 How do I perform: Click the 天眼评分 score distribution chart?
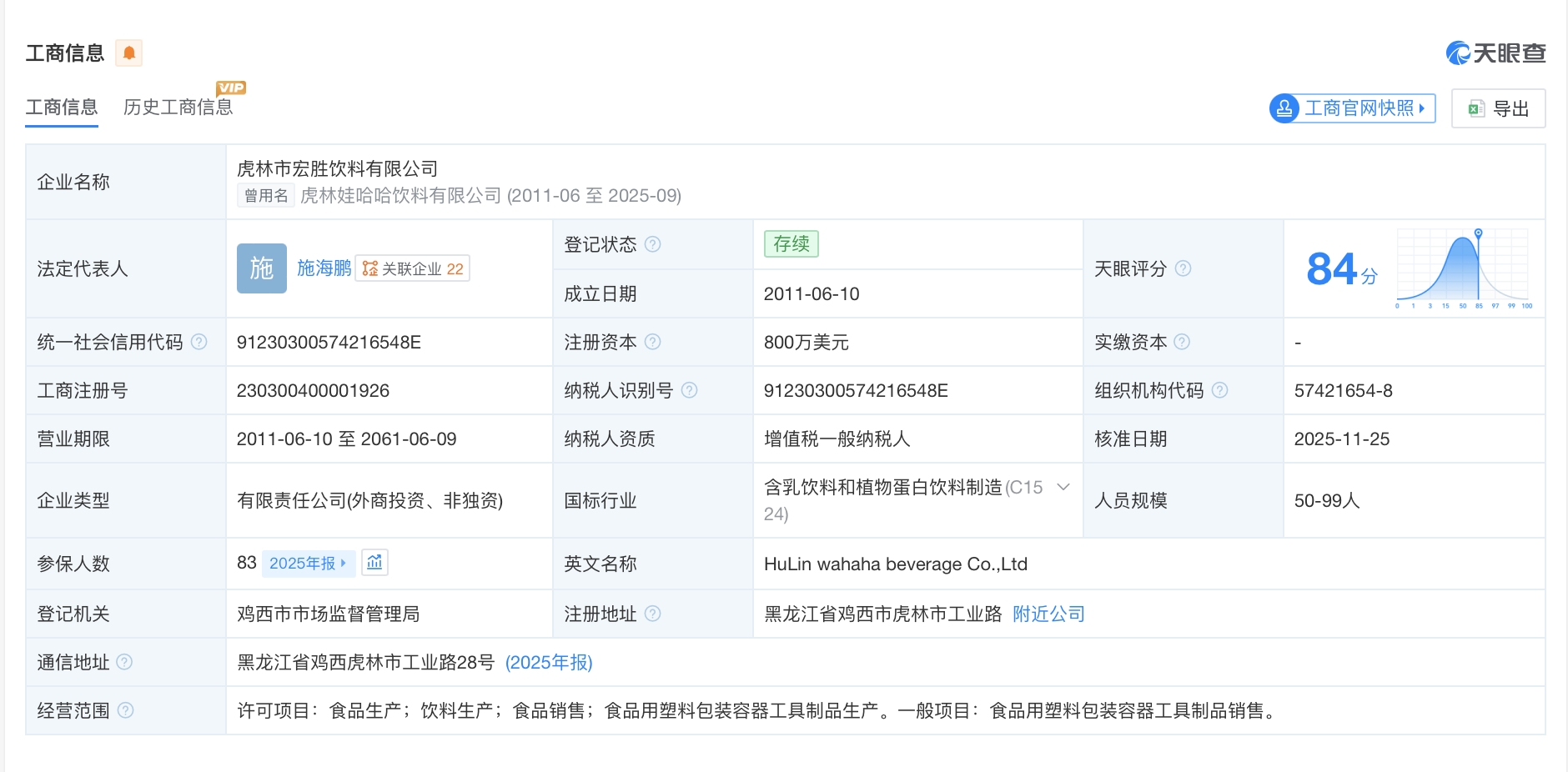pyautogui.click(x=1465, y=268)
